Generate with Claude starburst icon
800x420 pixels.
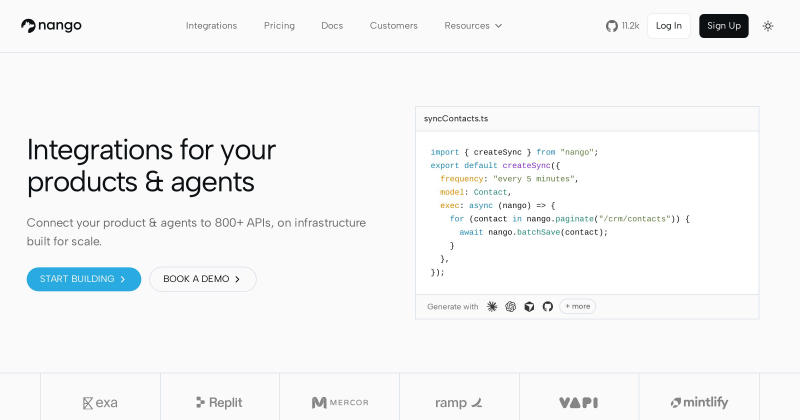point(492,306)
